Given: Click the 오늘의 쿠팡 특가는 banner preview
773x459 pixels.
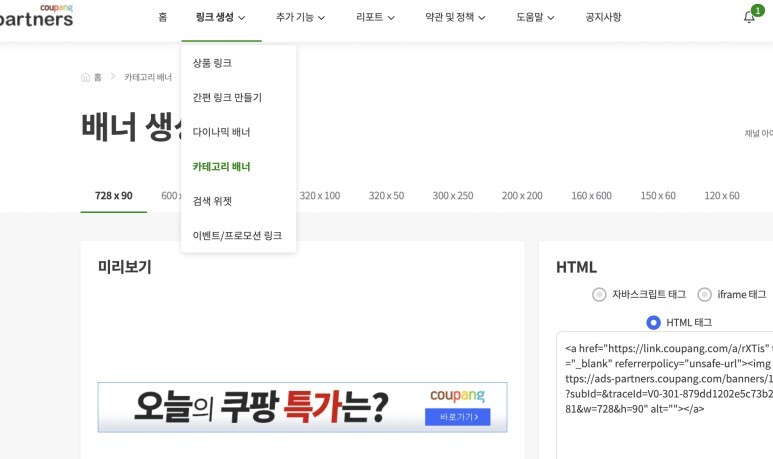Looking at the screenshot, I should pyautogui.click(x=303, y=407).
